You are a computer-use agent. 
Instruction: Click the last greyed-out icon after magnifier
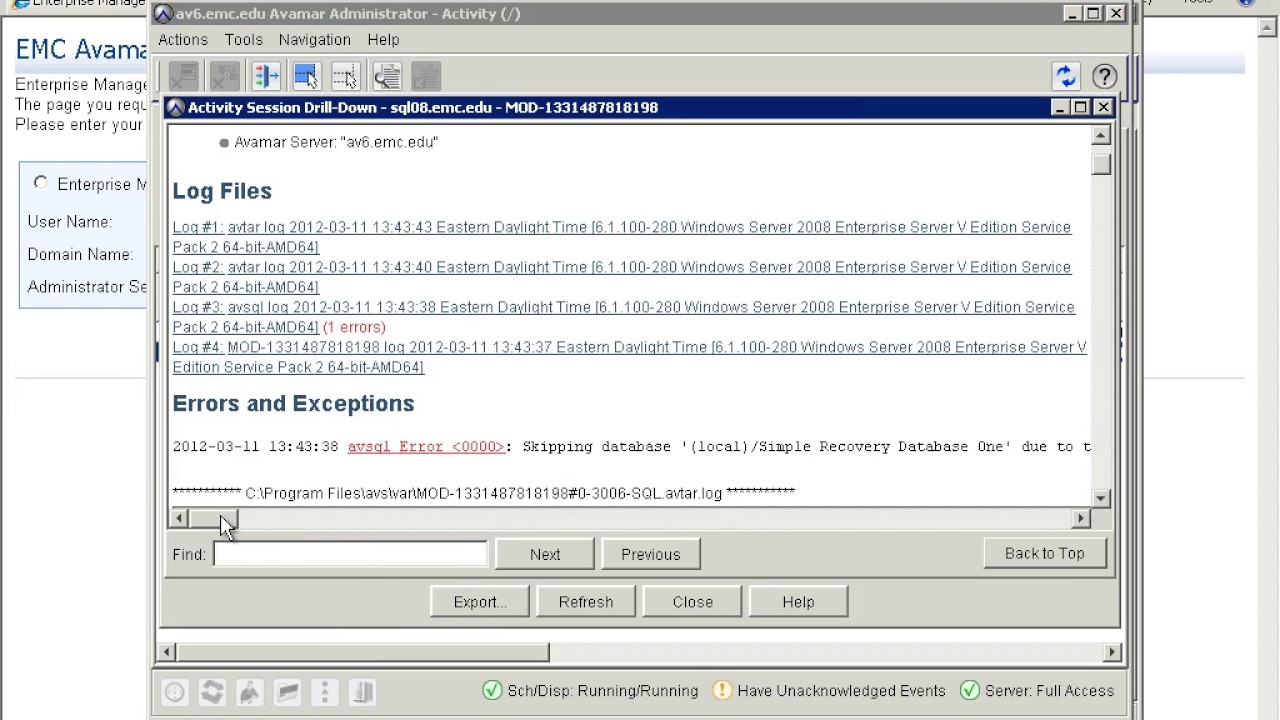(426, 76)
